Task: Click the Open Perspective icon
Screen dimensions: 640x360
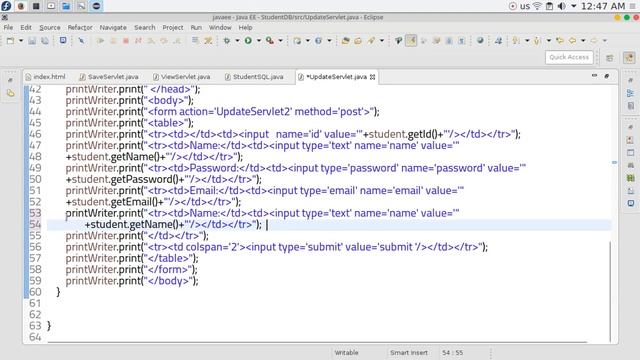Action: 610,58
